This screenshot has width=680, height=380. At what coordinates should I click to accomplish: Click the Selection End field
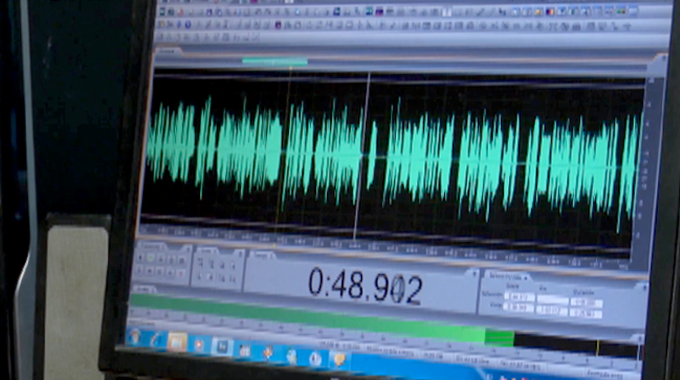552,300
